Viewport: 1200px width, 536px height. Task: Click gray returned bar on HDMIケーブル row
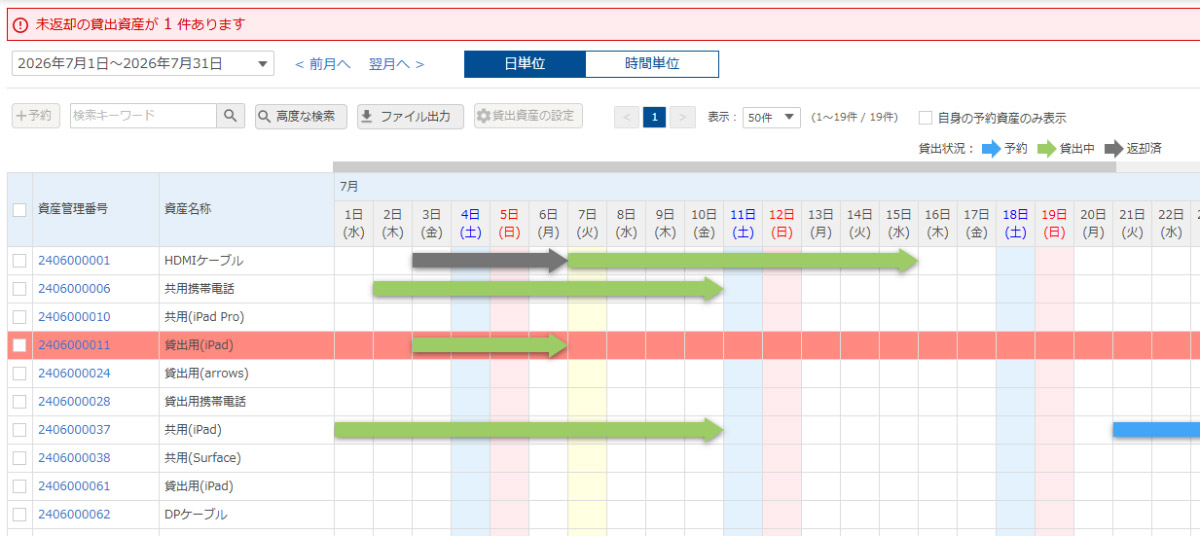(490, 261)
